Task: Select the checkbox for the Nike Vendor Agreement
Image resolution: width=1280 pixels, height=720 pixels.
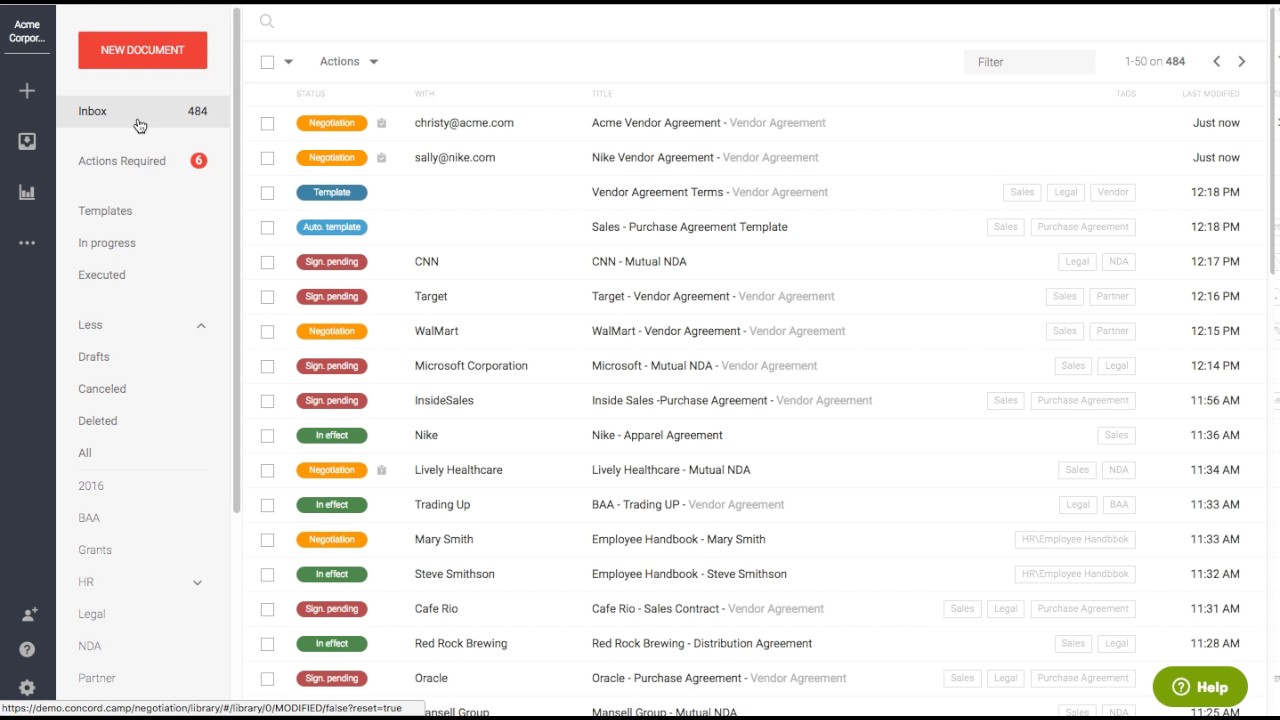Action: [x=267, y=157]
